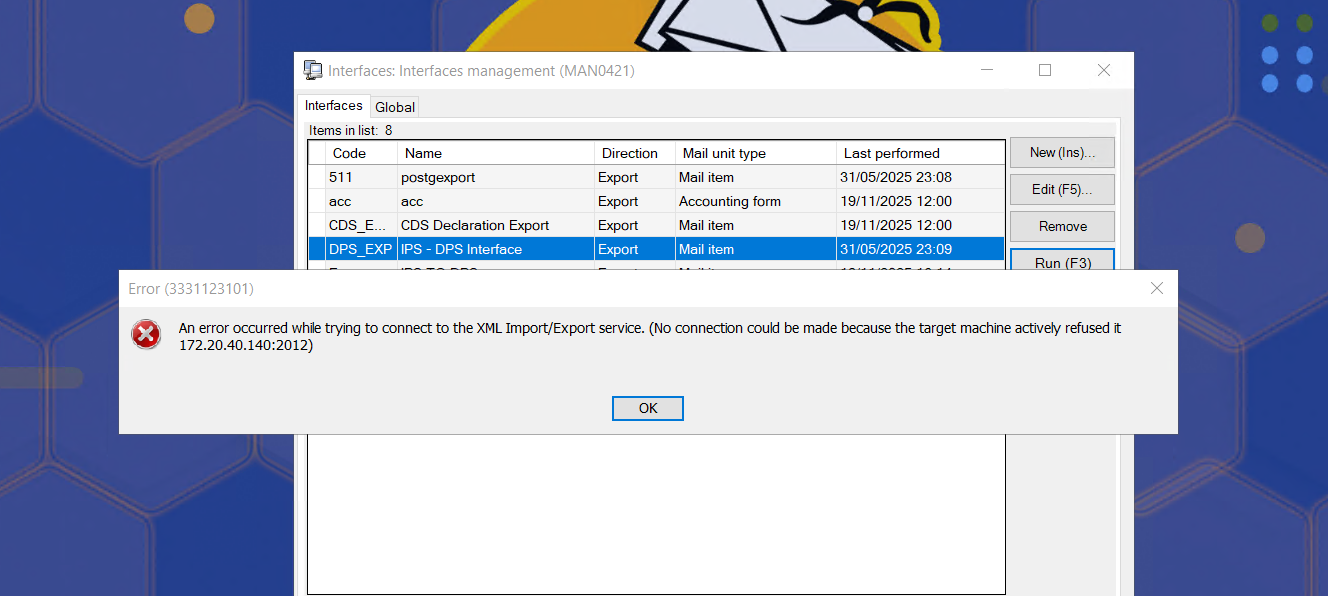Viewport: 1328px width, 596px height.
Task: Sort by the Last performed column header
Action: (x=920, y=153)
